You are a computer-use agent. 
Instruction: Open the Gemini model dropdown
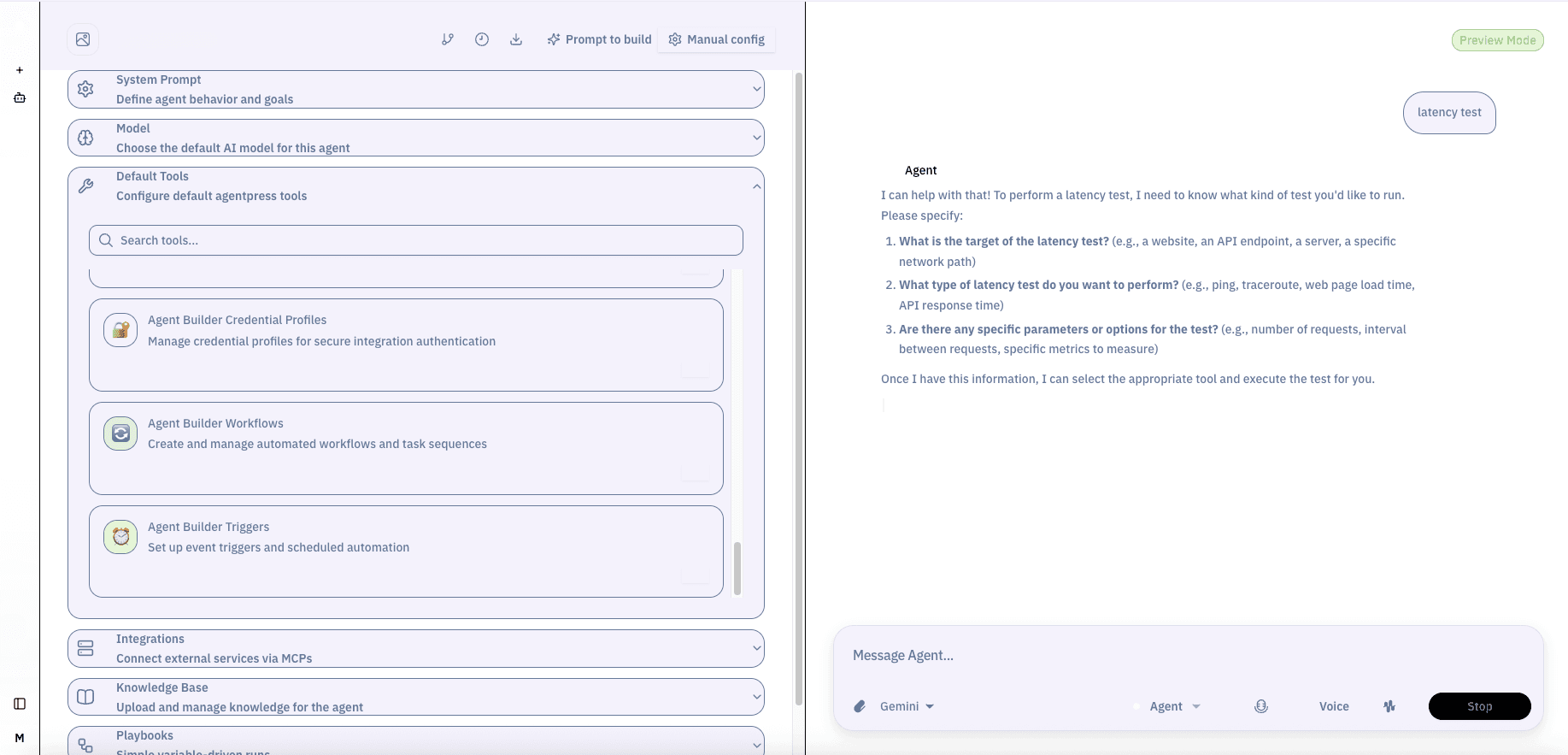(906, 706)
